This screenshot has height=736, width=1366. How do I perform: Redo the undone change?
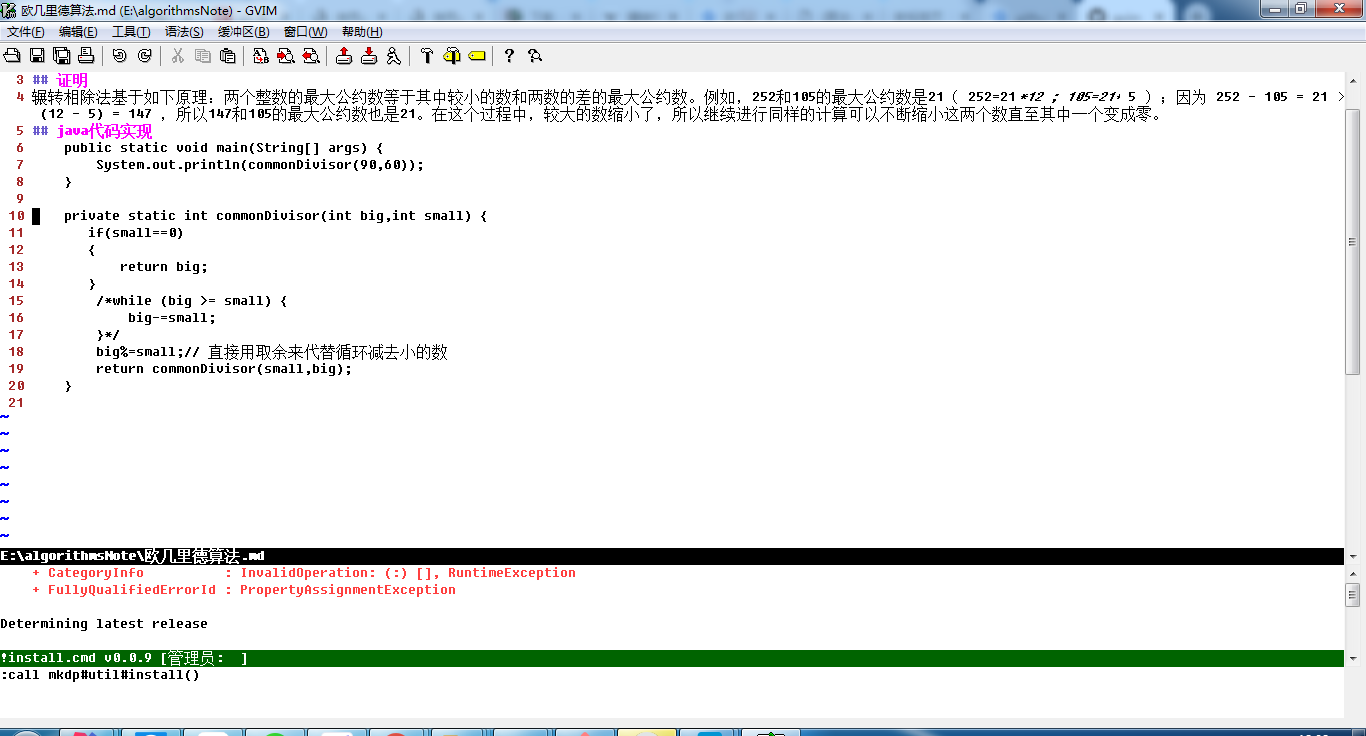(x=142, y=56)
